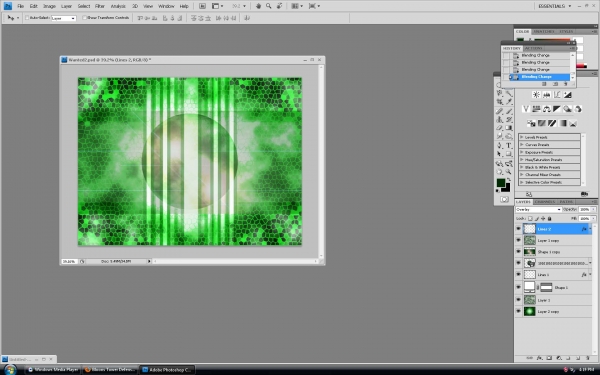Open the Overlay blend mode dropdown
This screenshot has height=375, width=600.
click(x=538, y=209)
